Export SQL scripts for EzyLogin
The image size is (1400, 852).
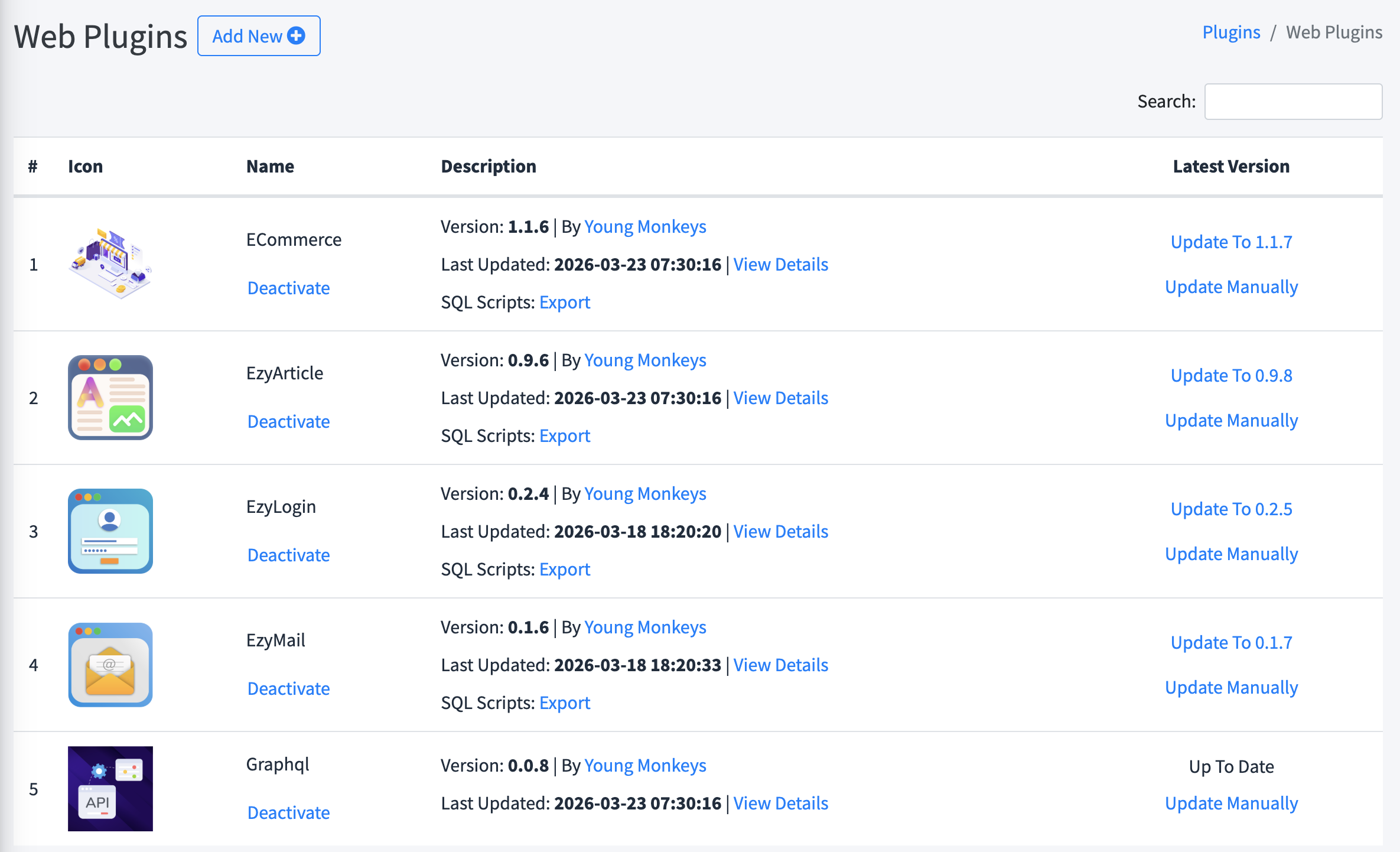click(x=564, y=569)
